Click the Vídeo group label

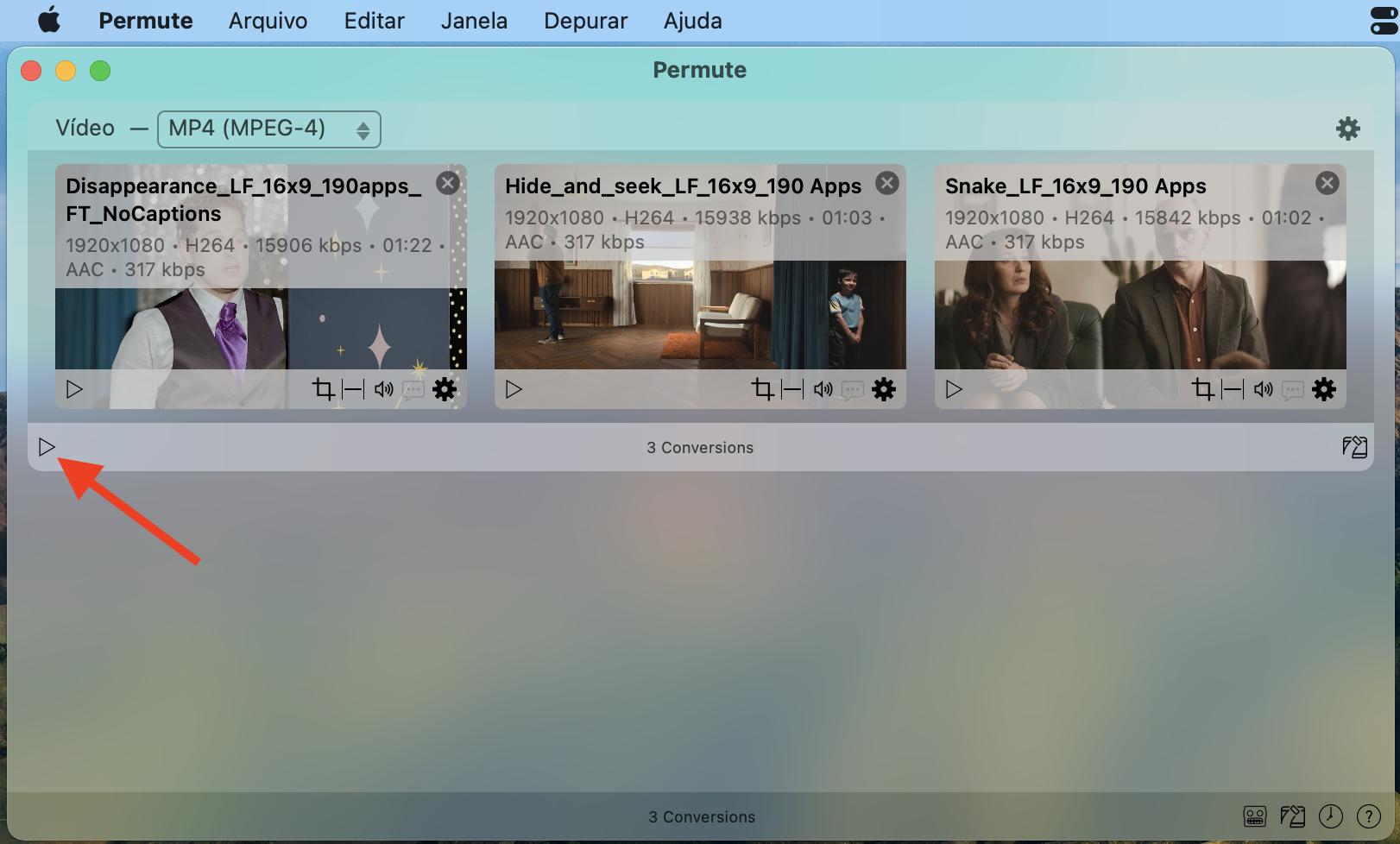click(85, 128)
